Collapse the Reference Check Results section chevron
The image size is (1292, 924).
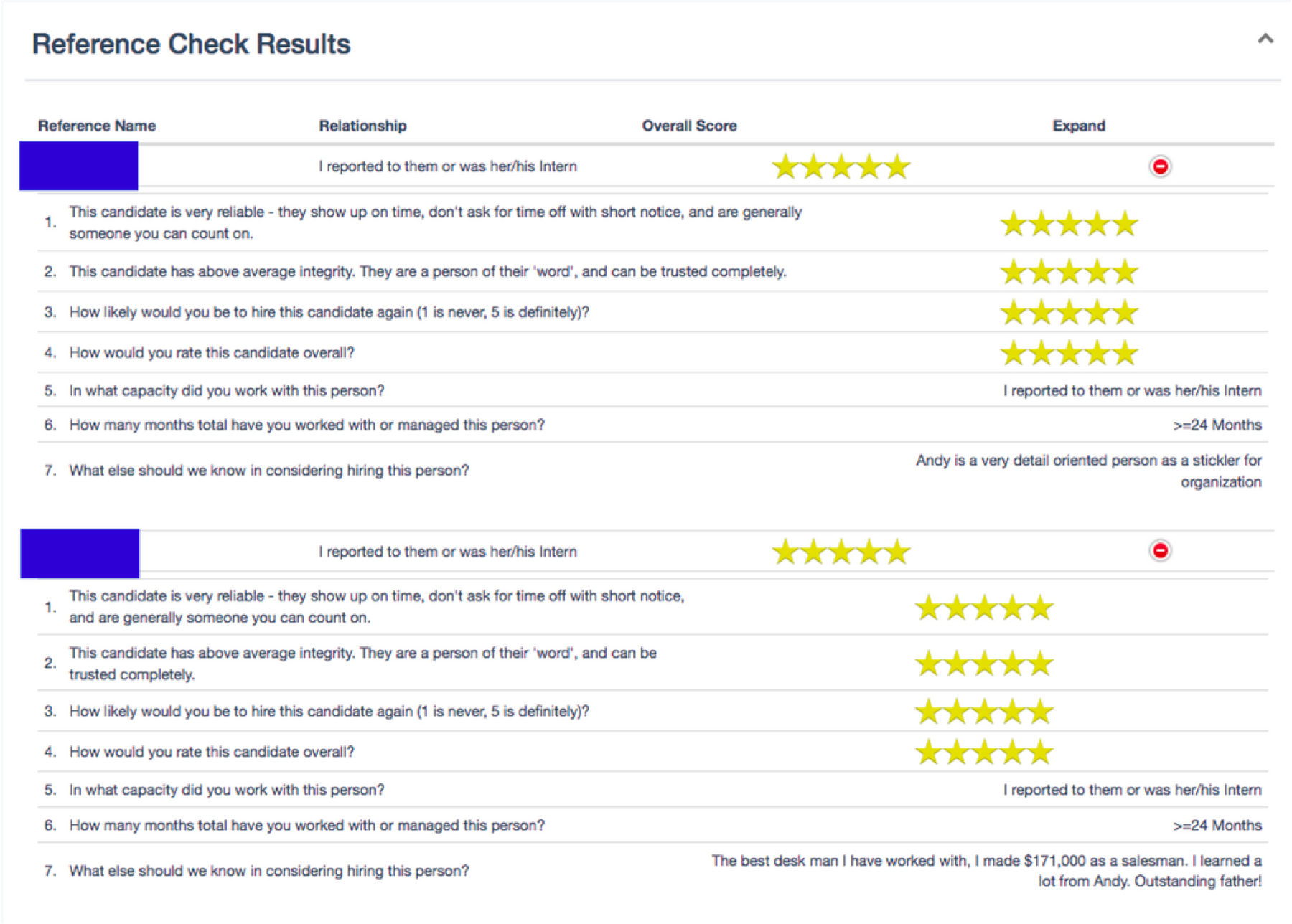(x=1265, y=39)
